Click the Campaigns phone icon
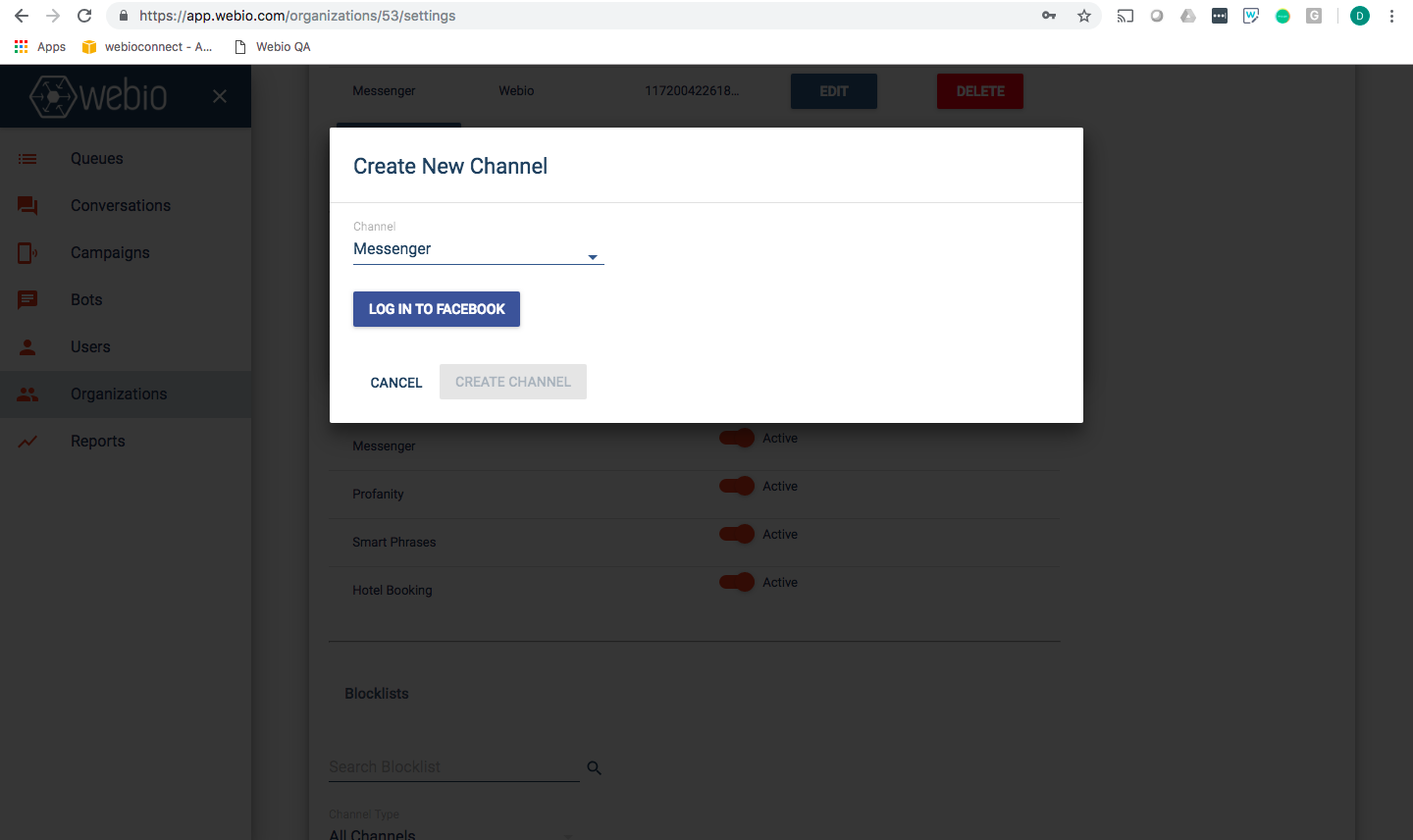 click(x=27, y=253)
